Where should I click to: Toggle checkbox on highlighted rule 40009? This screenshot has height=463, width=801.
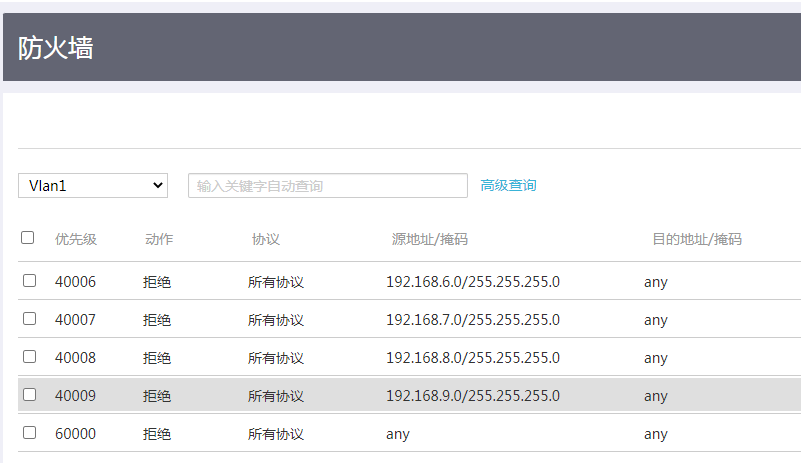(30, 395)
